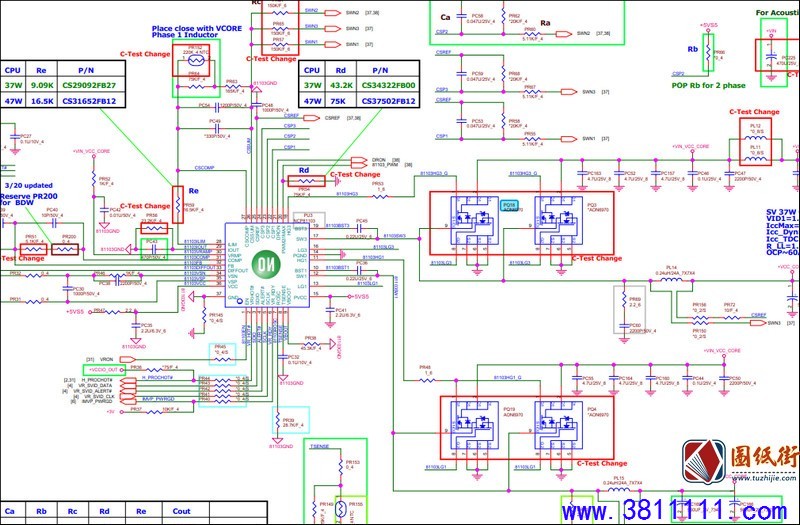
Task: Click the PR155 thermistor symbol near TSENSE
Action: 341,511
